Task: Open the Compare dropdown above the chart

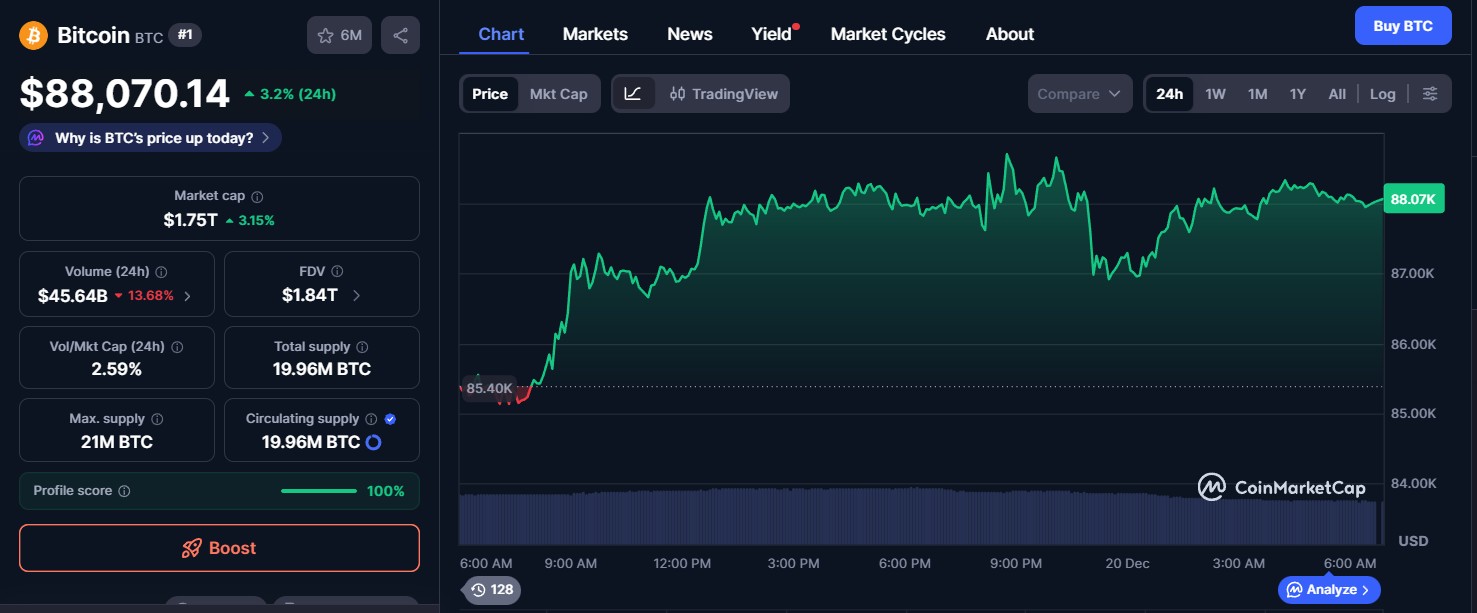Action: coord(1079,93)
